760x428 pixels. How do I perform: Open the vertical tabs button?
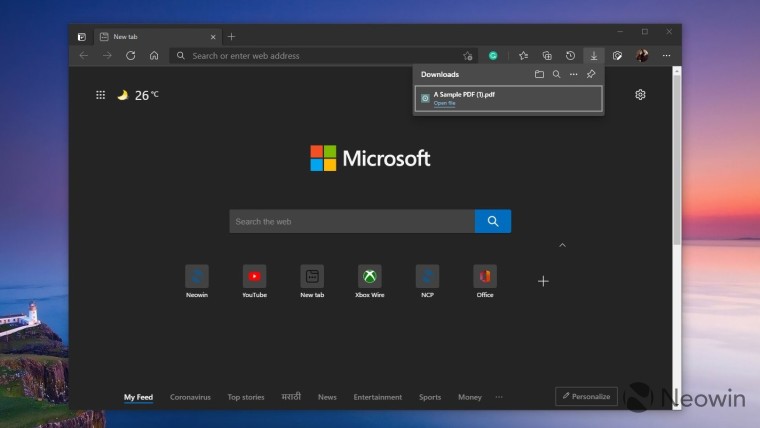coord(81,37)
